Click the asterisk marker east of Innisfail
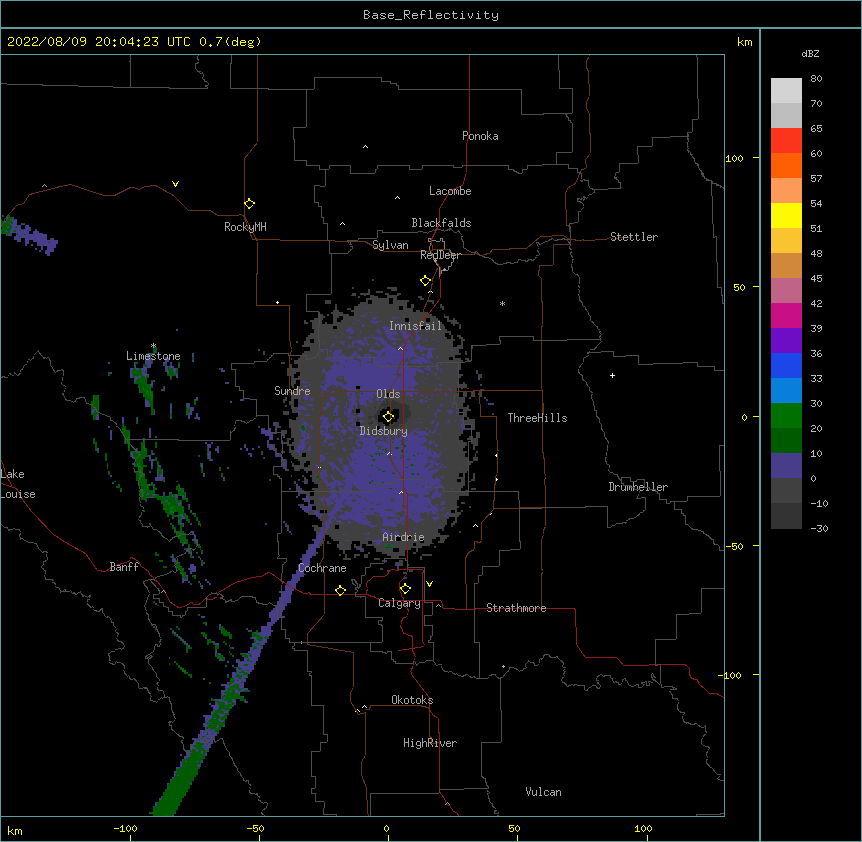This screenshot has width=862, height=842. point(502,304)
